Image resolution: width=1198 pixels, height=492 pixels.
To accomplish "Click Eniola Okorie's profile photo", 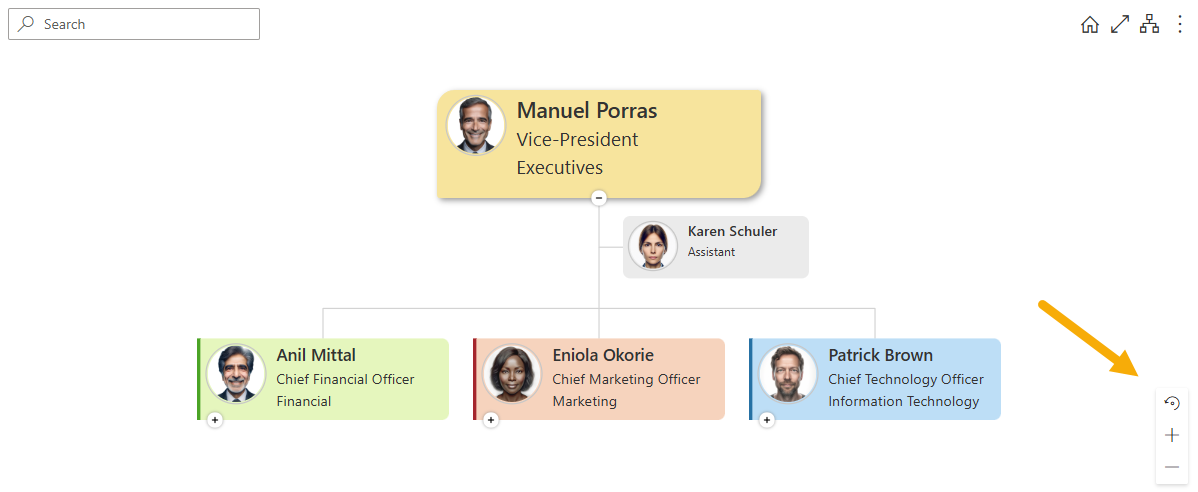I will (x=512, y=374).
